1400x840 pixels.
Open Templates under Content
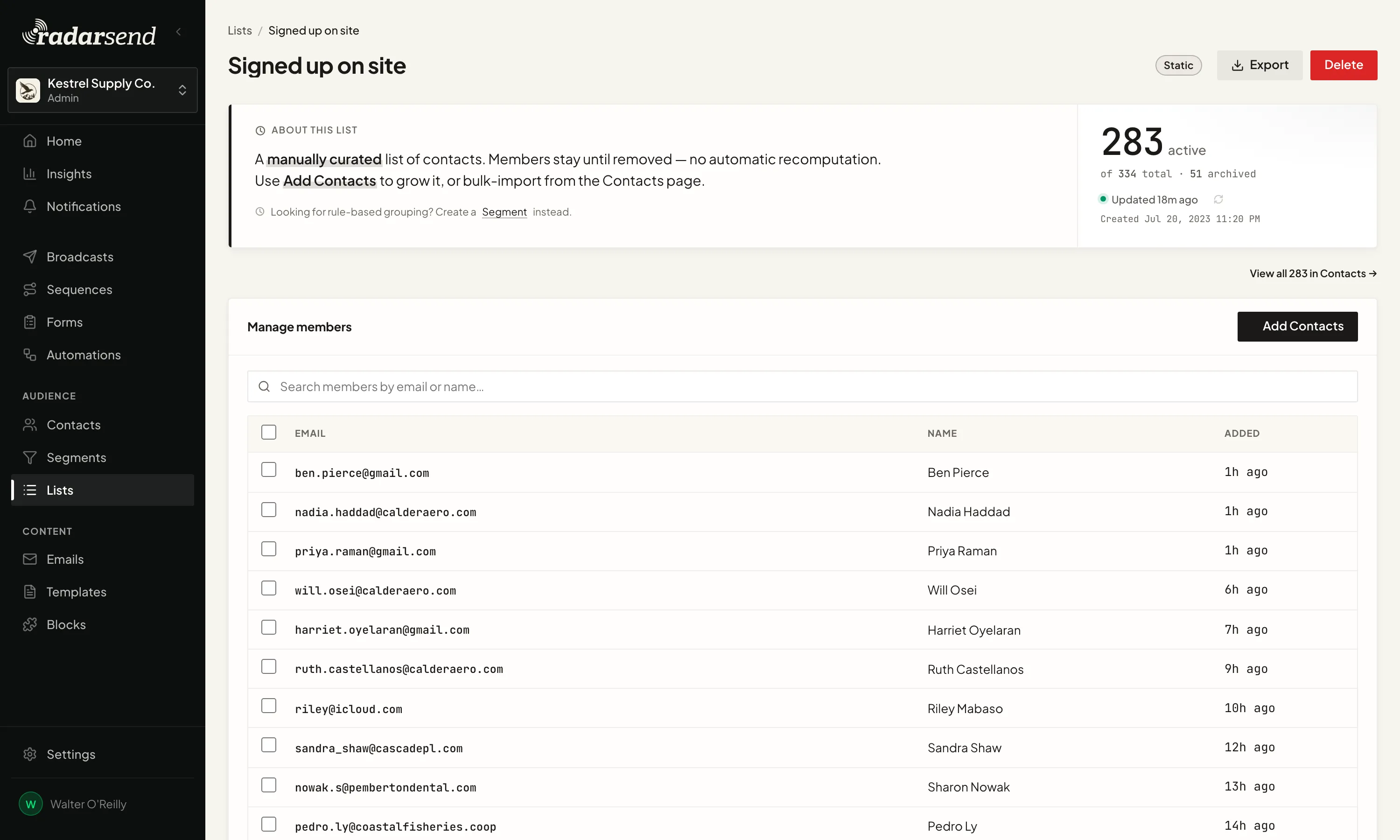[x=102, y=592]
